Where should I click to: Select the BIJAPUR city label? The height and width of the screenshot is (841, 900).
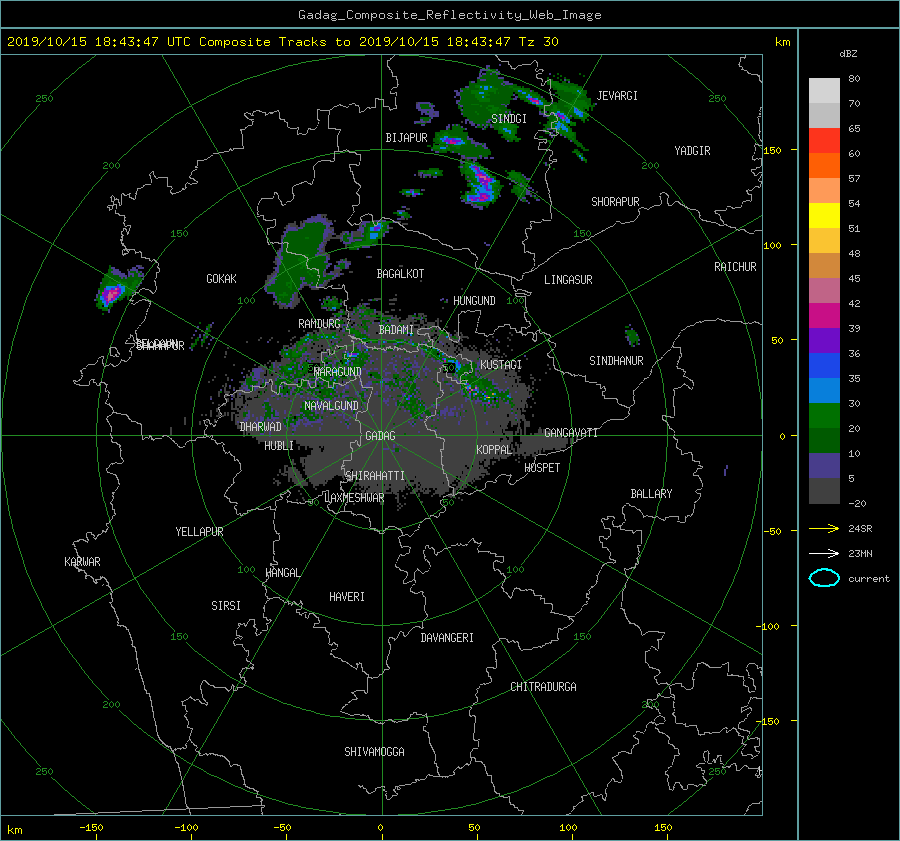406,138
